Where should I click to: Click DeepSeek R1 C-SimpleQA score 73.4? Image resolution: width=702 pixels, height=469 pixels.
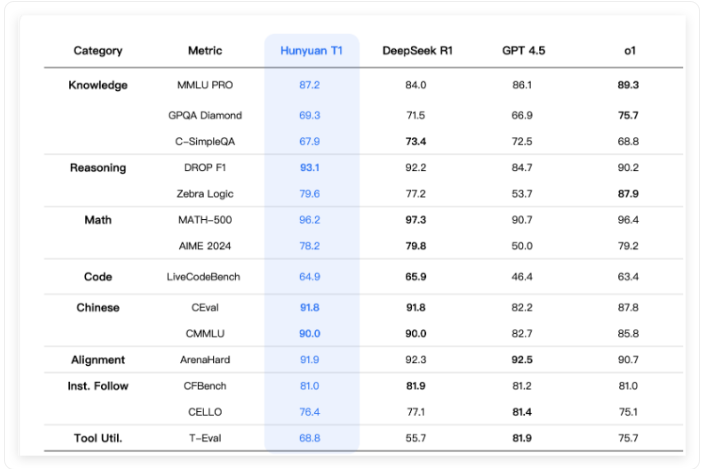[x=415, y=141]
